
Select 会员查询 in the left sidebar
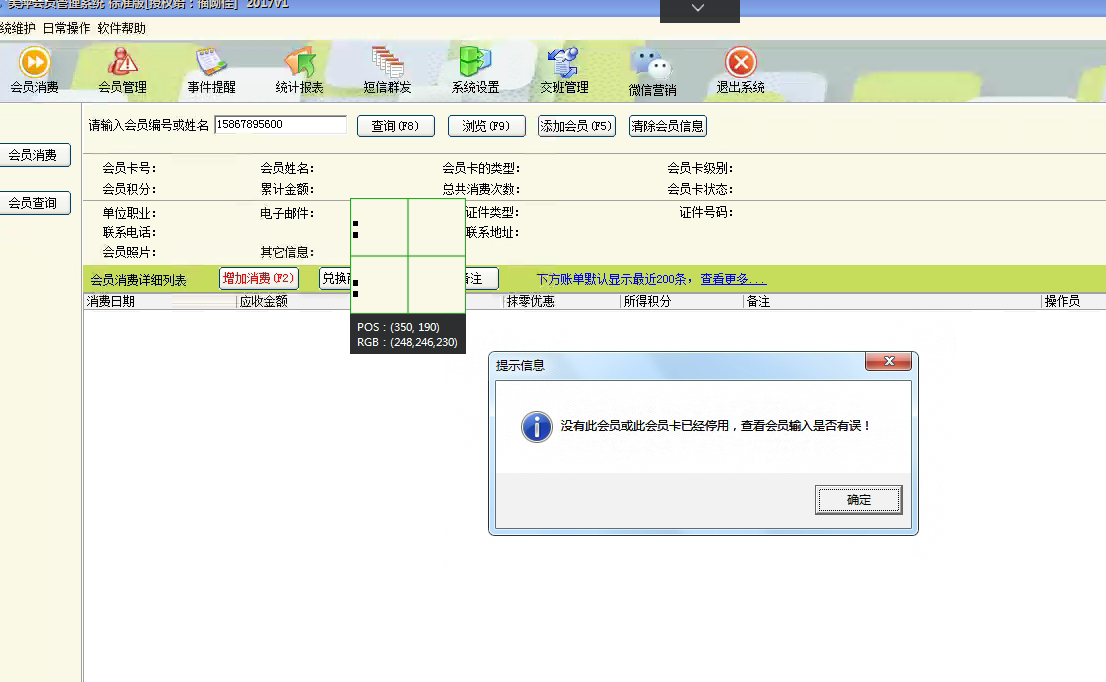pos(33,203)
